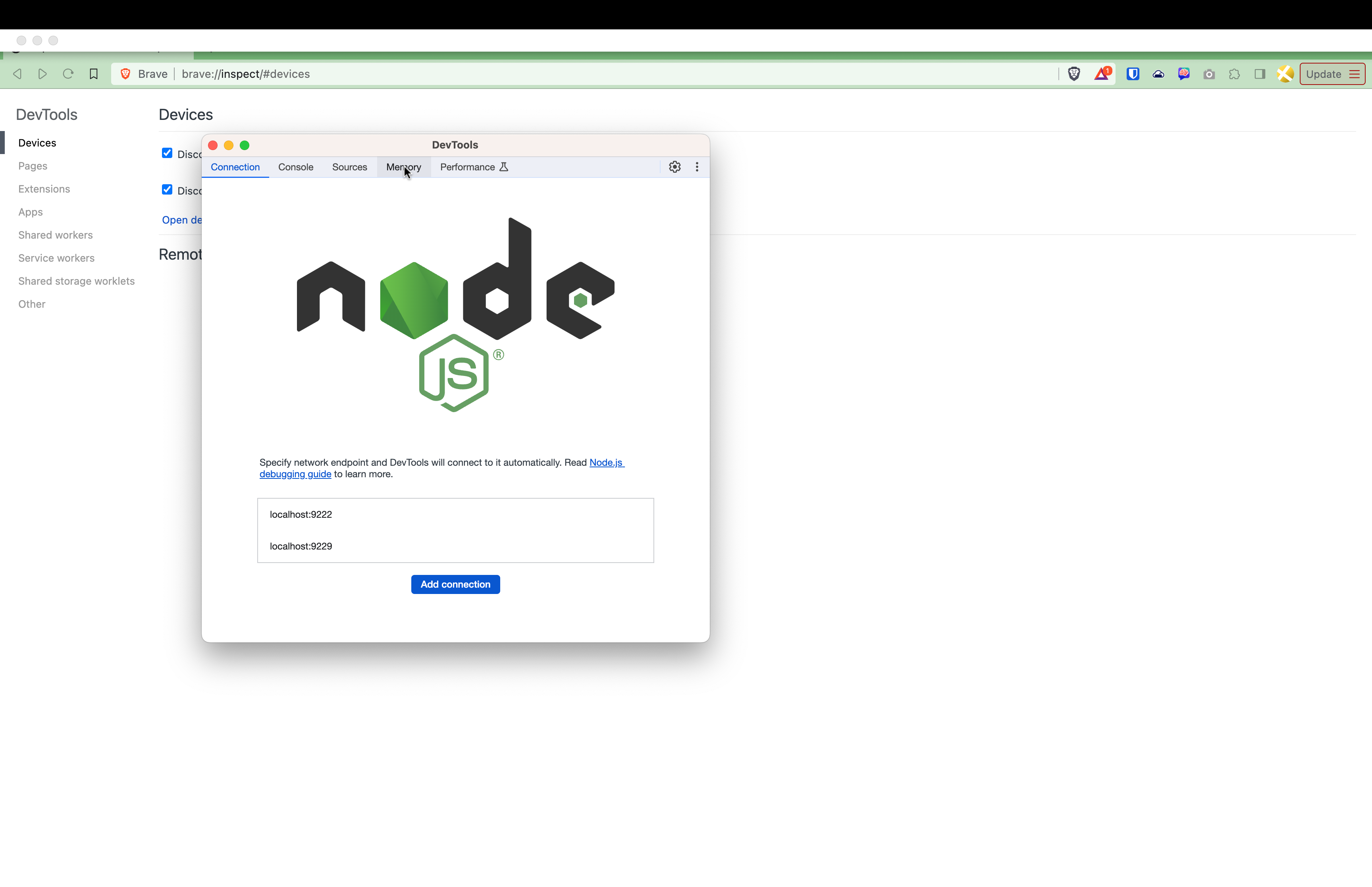The width and height of the screenshot is (1372, 887).
Task: Toggle first Discover checkbox
Action: coord(167,153)
